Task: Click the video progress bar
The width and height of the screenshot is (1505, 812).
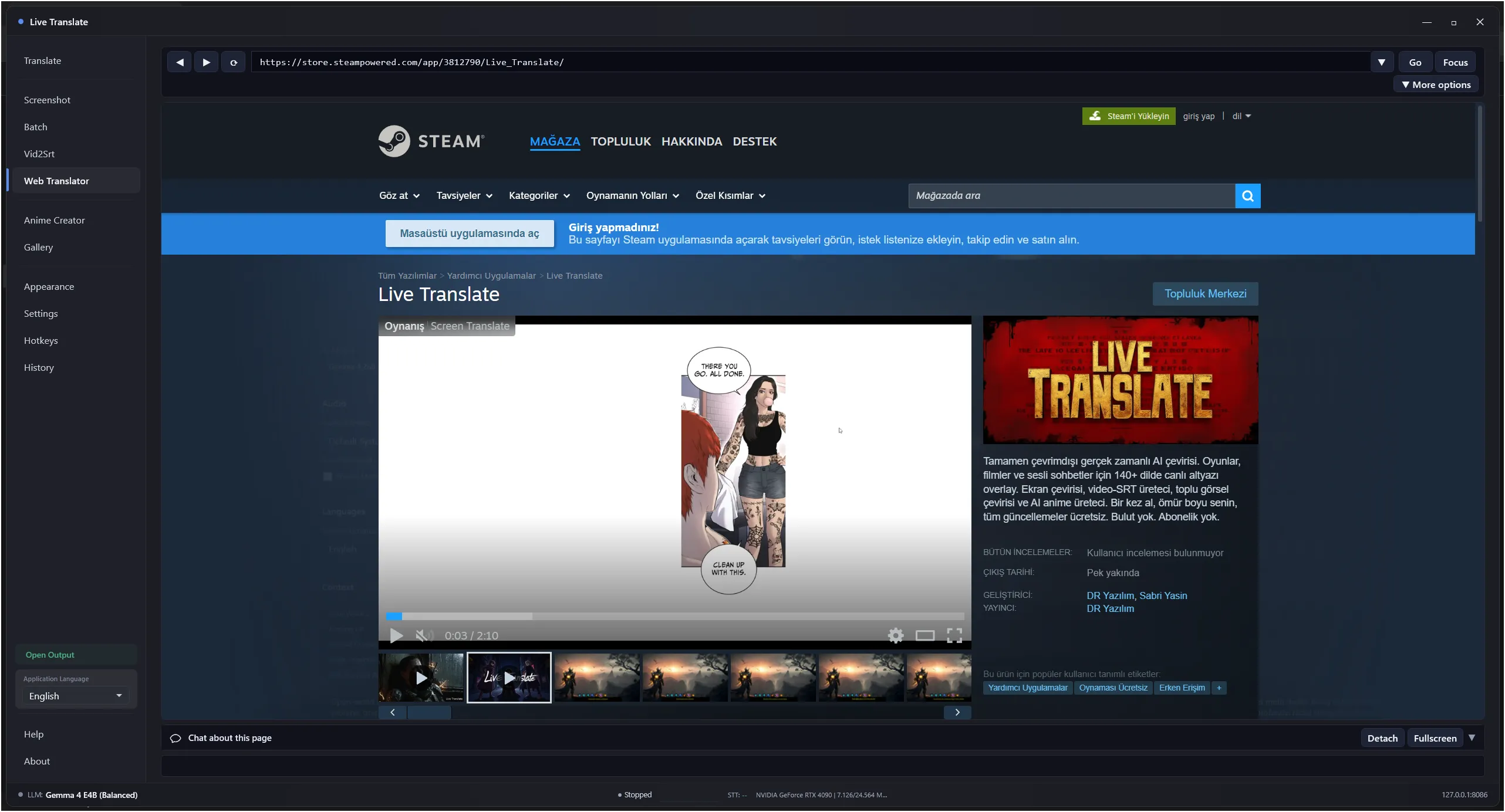Action: (674, 616)
